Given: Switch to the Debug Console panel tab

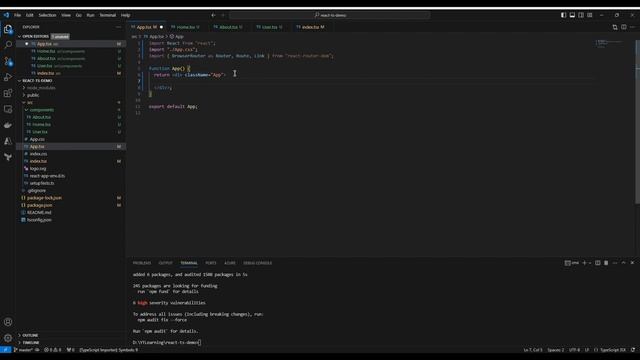Looking at the screenshot, I should pyautogui.click(x=257, y=263).
